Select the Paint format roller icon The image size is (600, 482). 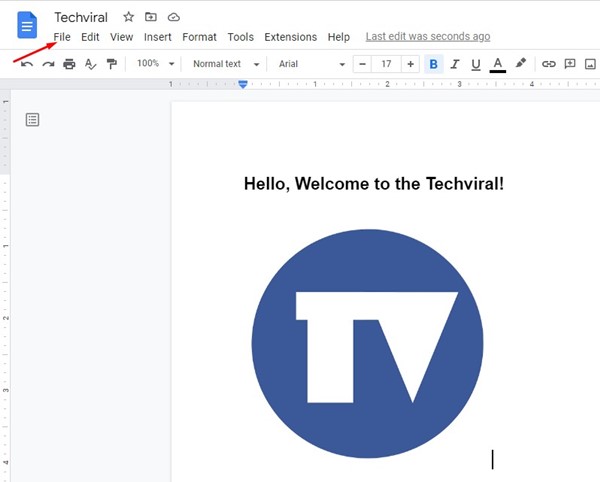(111, 64)
